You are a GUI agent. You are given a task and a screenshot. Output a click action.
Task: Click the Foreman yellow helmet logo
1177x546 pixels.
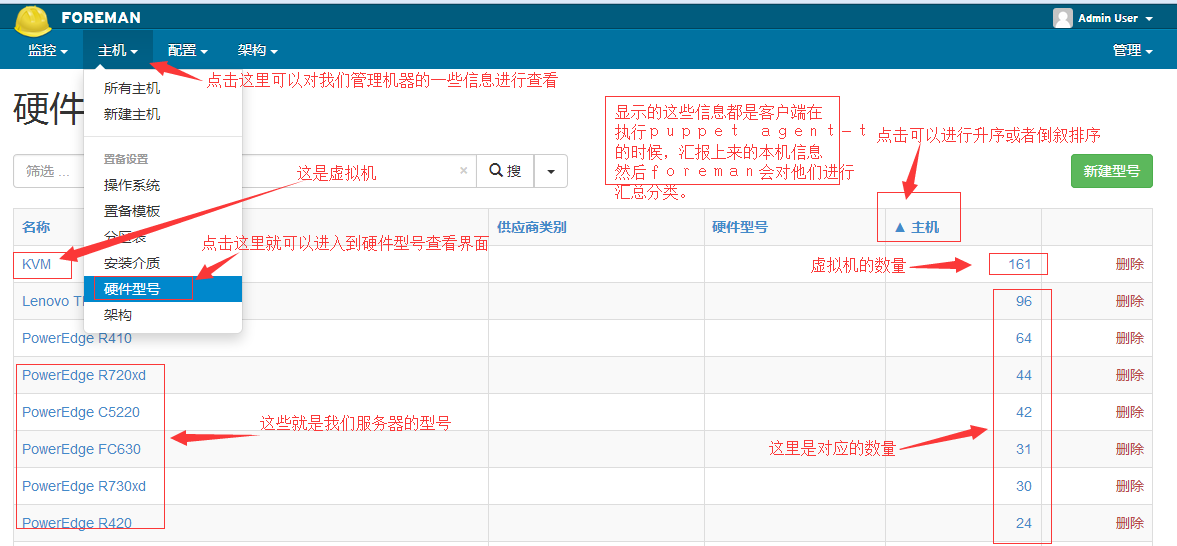pos(32,19)
